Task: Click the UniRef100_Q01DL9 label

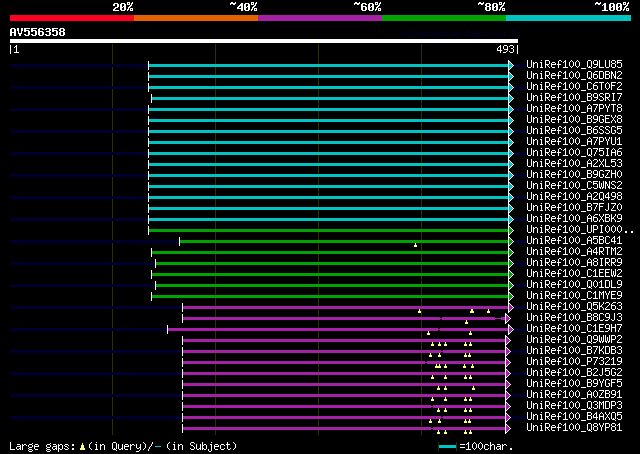Action: coord(574,285)
